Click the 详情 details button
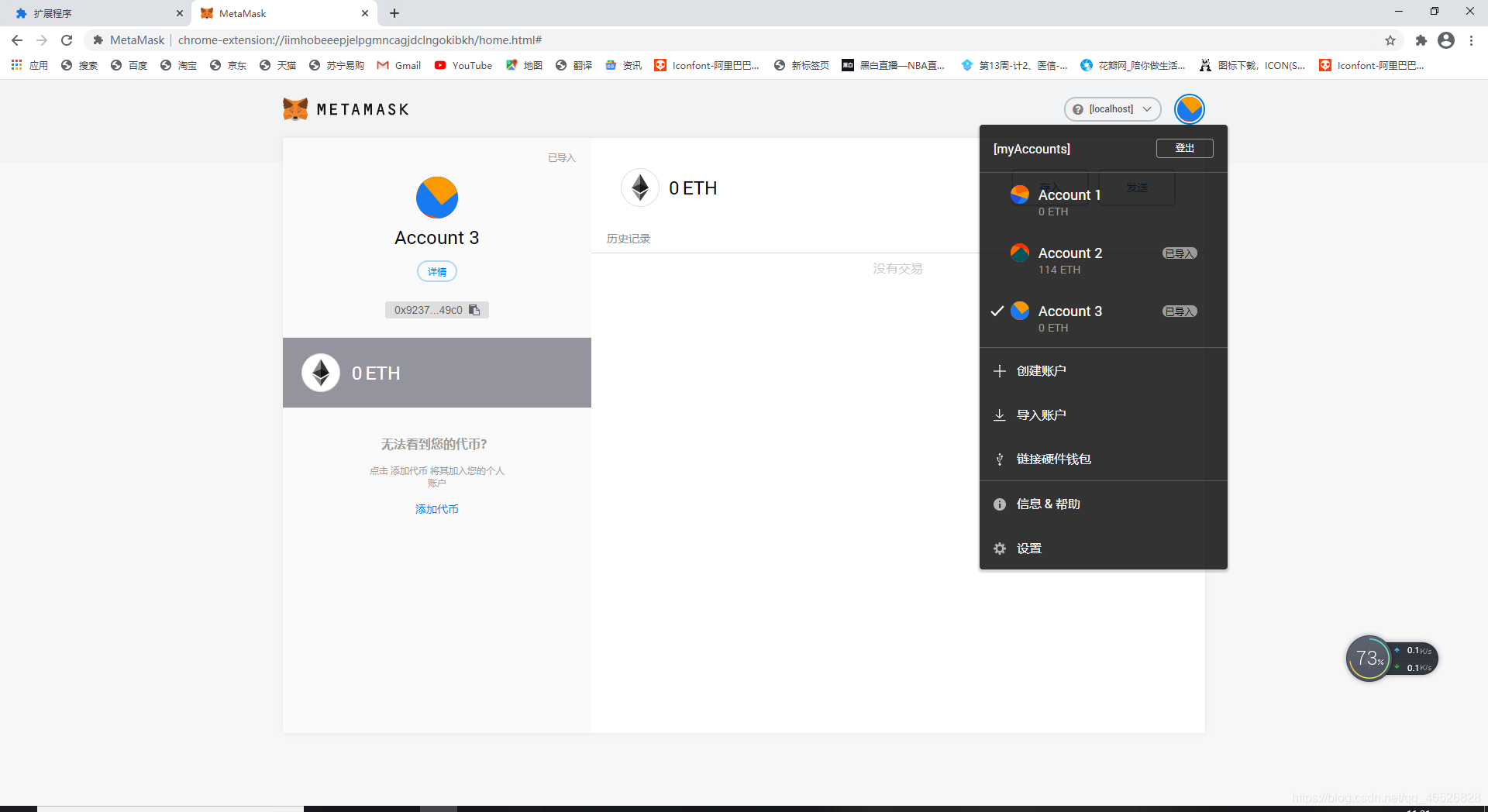 point(437,272)
